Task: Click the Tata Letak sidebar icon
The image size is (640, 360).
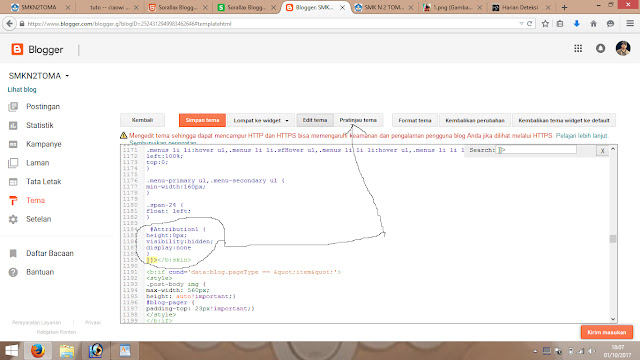Action: pos(13,182)
